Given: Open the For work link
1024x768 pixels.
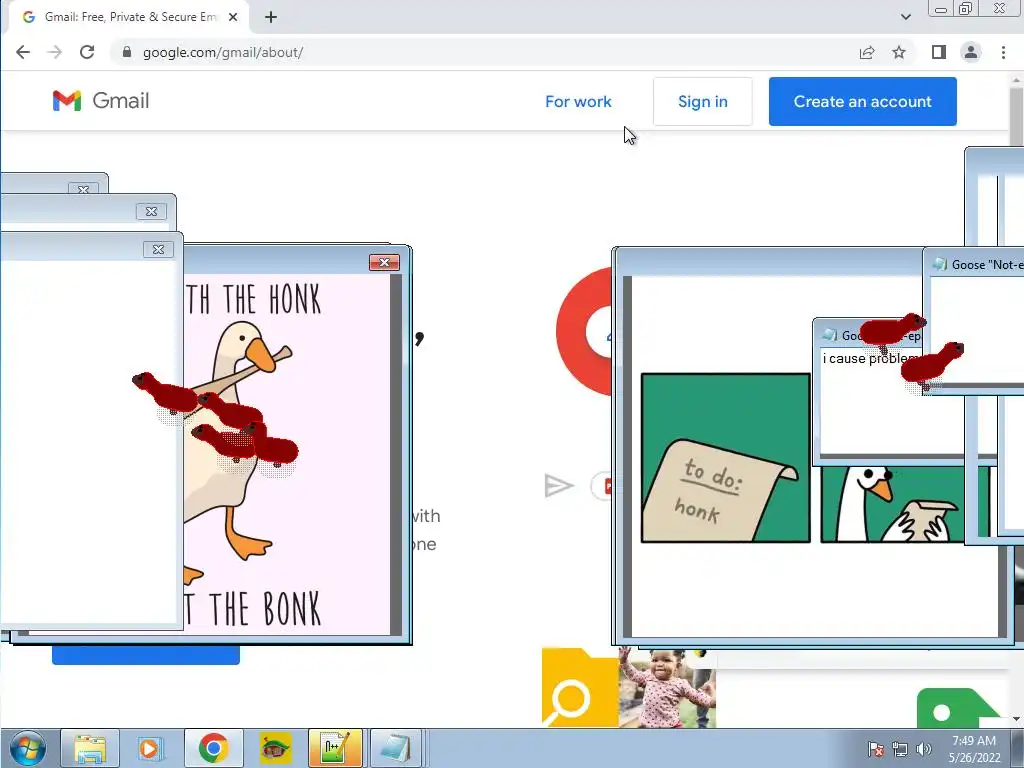Looking at the screenshot, I should click(578, 101).
